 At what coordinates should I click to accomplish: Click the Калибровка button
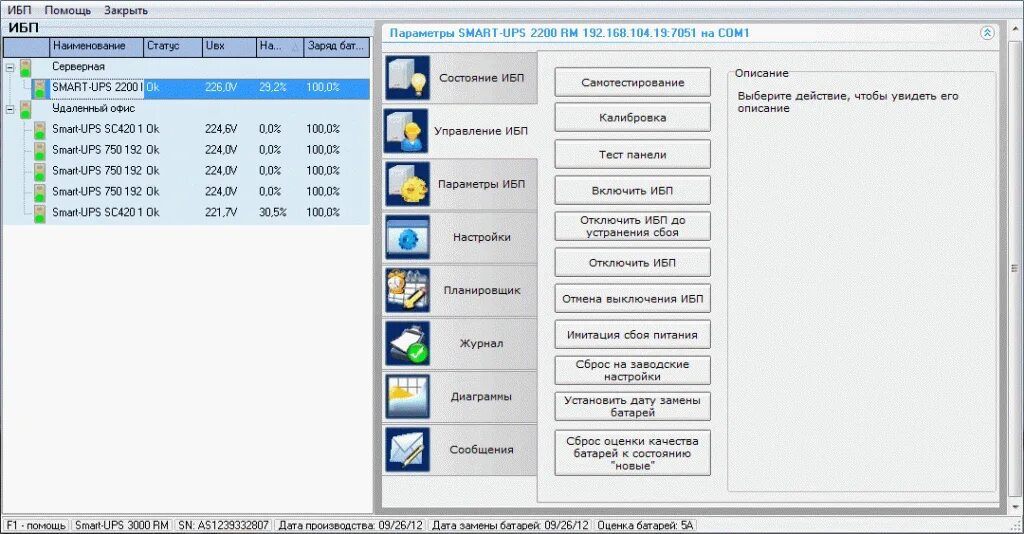click(632, 118)
